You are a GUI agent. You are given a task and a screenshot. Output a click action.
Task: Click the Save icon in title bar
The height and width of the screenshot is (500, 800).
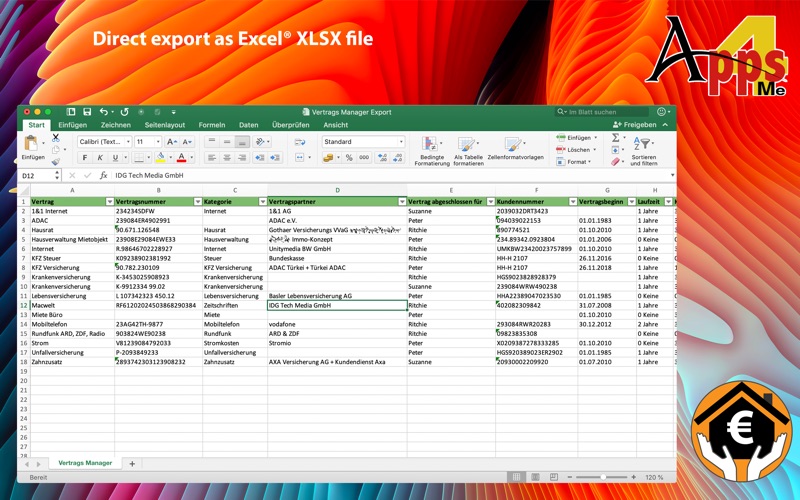coord(87,112)
